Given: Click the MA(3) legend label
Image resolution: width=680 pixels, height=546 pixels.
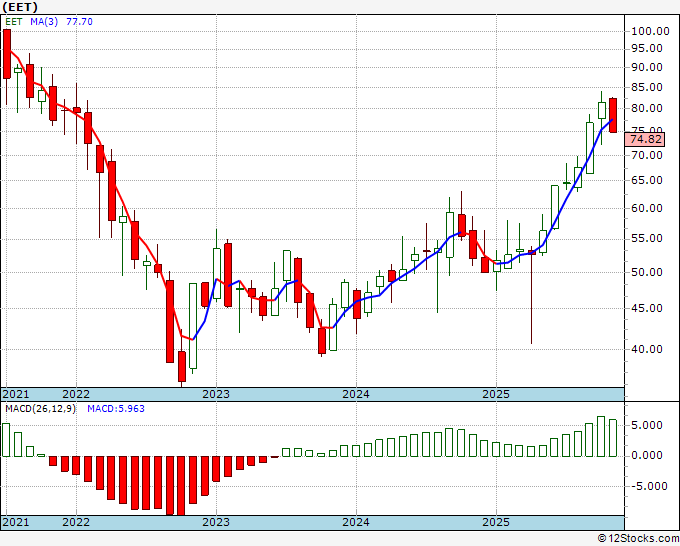Looking at the screenshot, I should pyautogui.click(x=44, y=22).
